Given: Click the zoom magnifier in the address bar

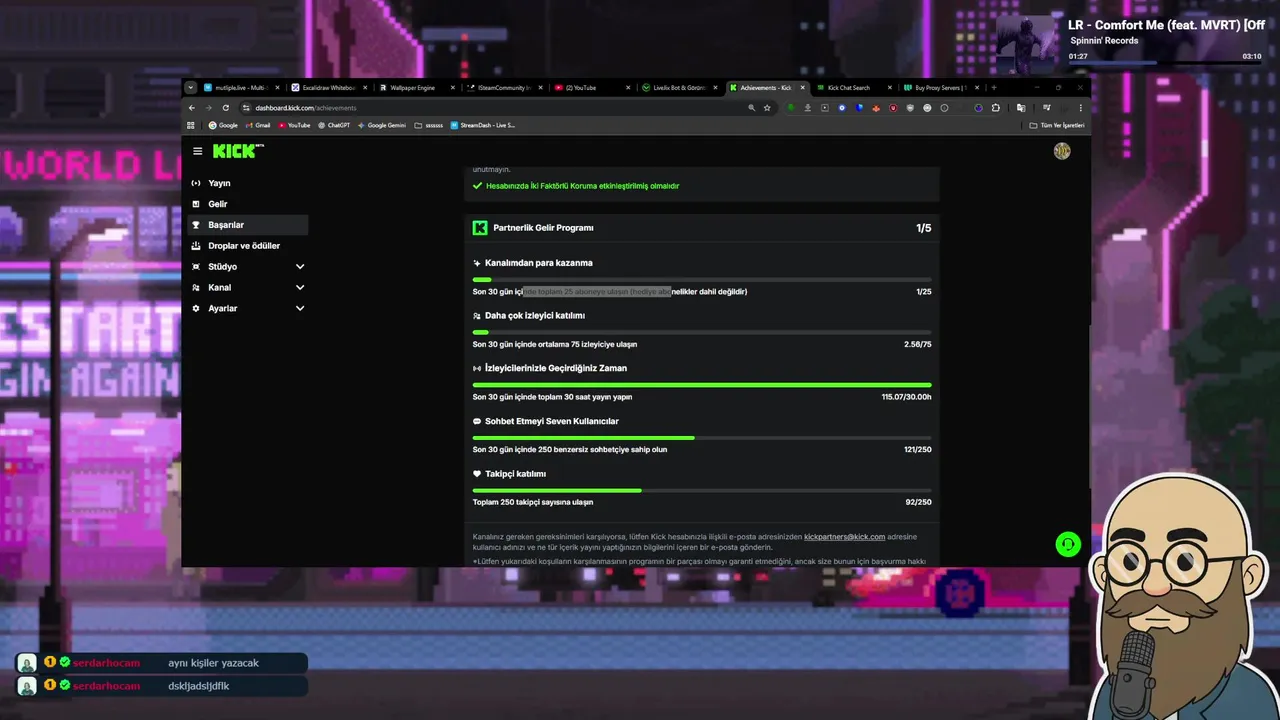Looking at the screenshot, I should (751, 108).
